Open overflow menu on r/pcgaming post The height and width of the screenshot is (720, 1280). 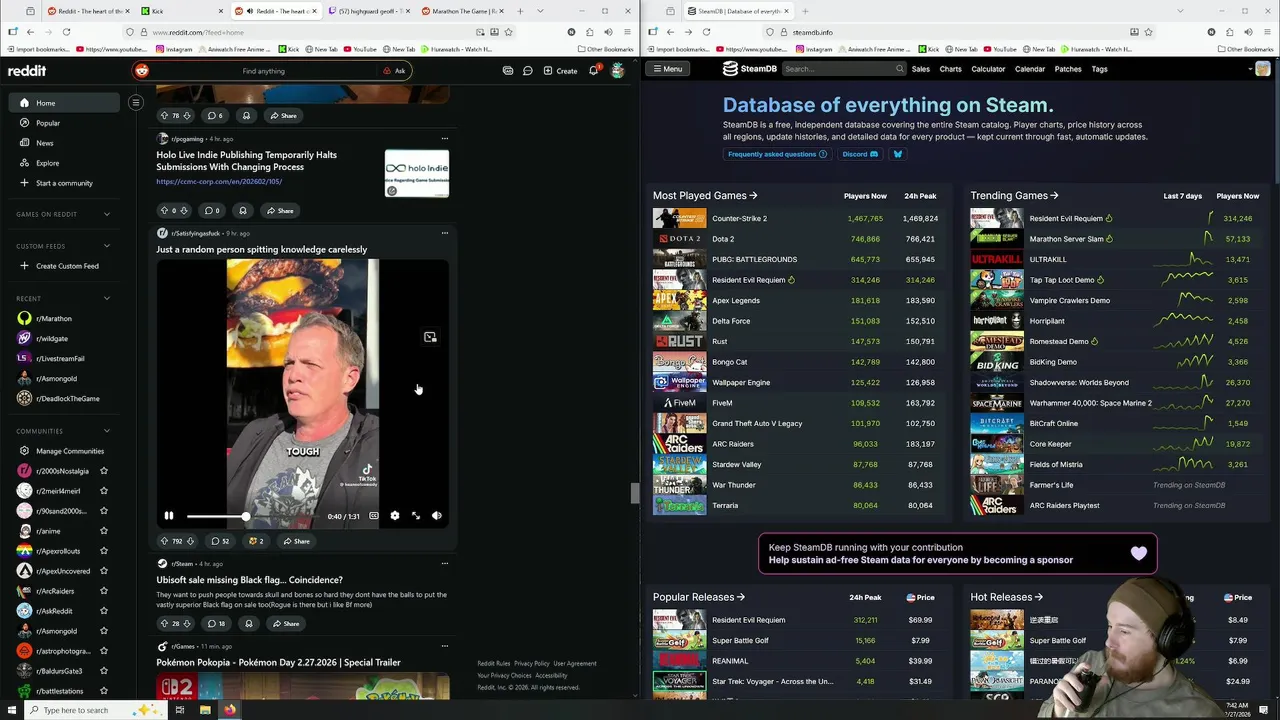coord(445,138)
